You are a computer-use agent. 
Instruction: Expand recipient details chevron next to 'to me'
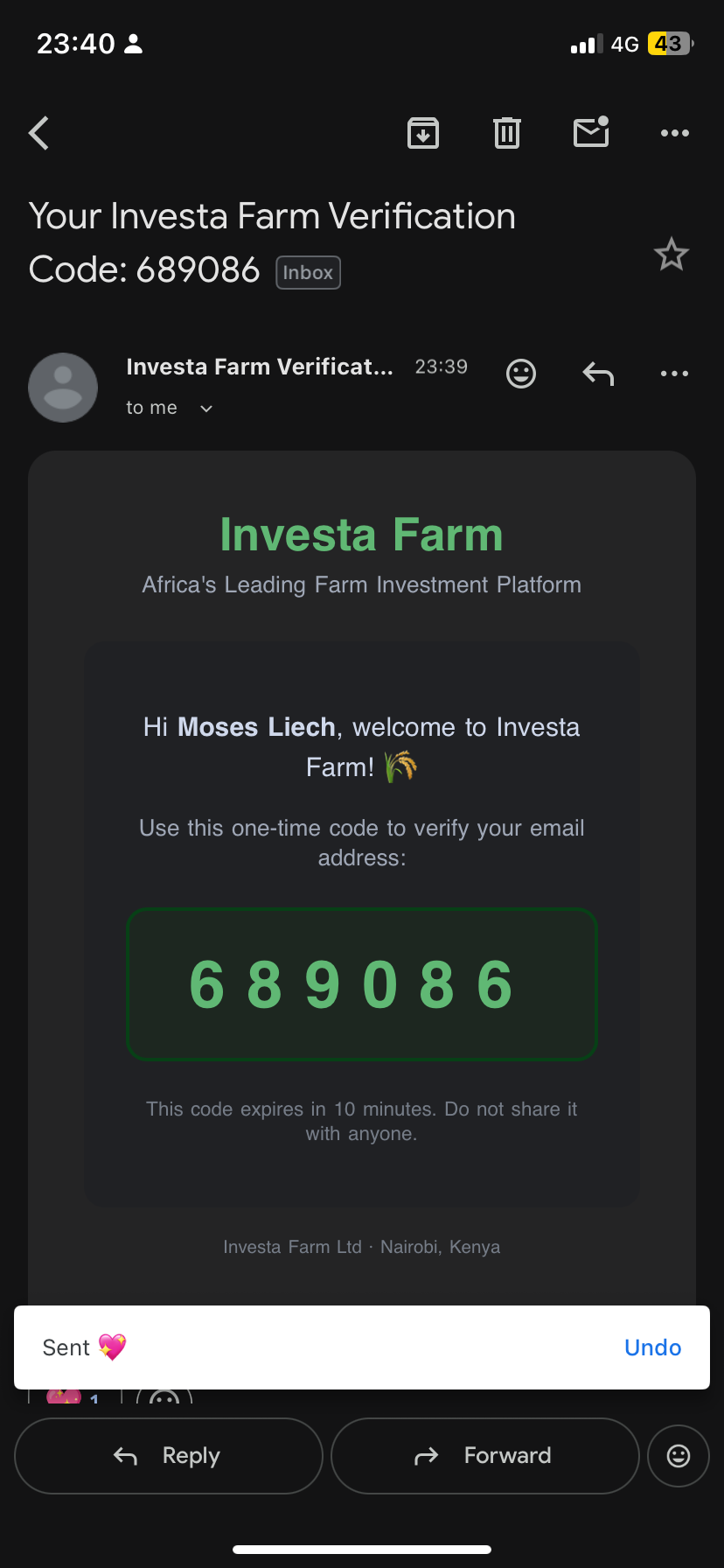point(206,409)
